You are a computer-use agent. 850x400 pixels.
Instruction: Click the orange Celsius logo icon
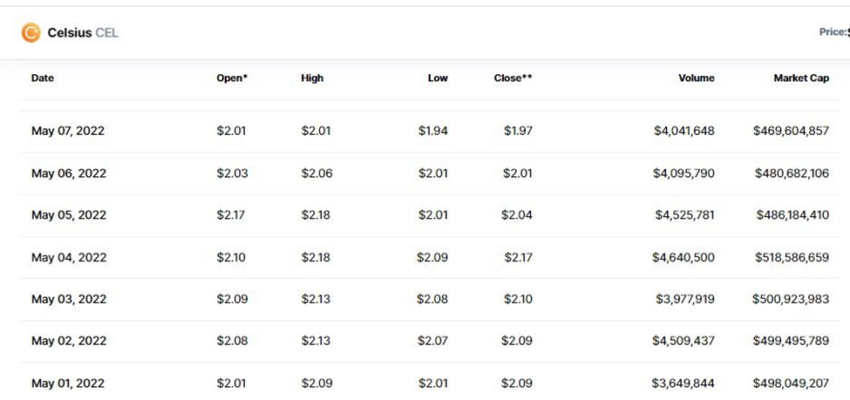click(x=31, y=33)
